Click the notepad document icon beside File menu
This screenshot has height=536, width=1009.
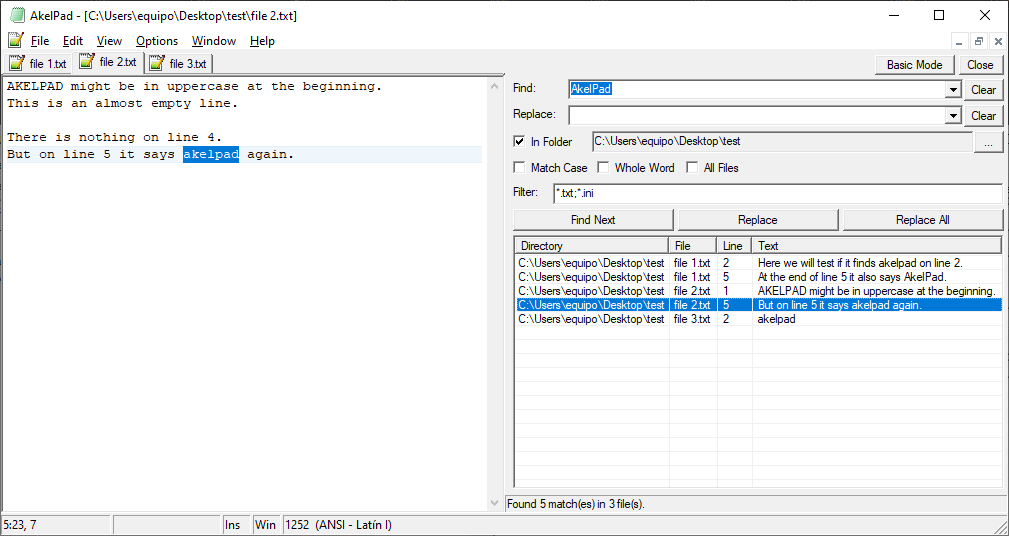coord(16,40)
